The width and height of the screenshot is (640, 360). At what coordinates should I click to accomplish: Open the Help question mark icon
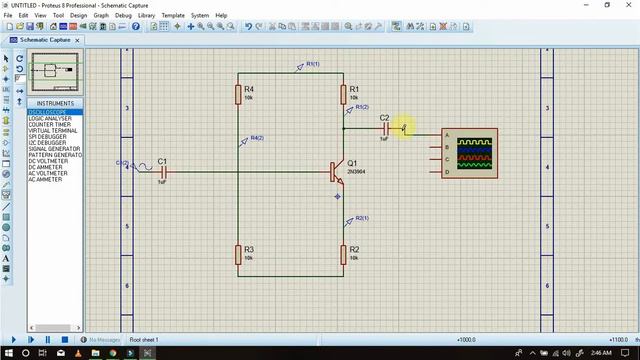point(136,27)
